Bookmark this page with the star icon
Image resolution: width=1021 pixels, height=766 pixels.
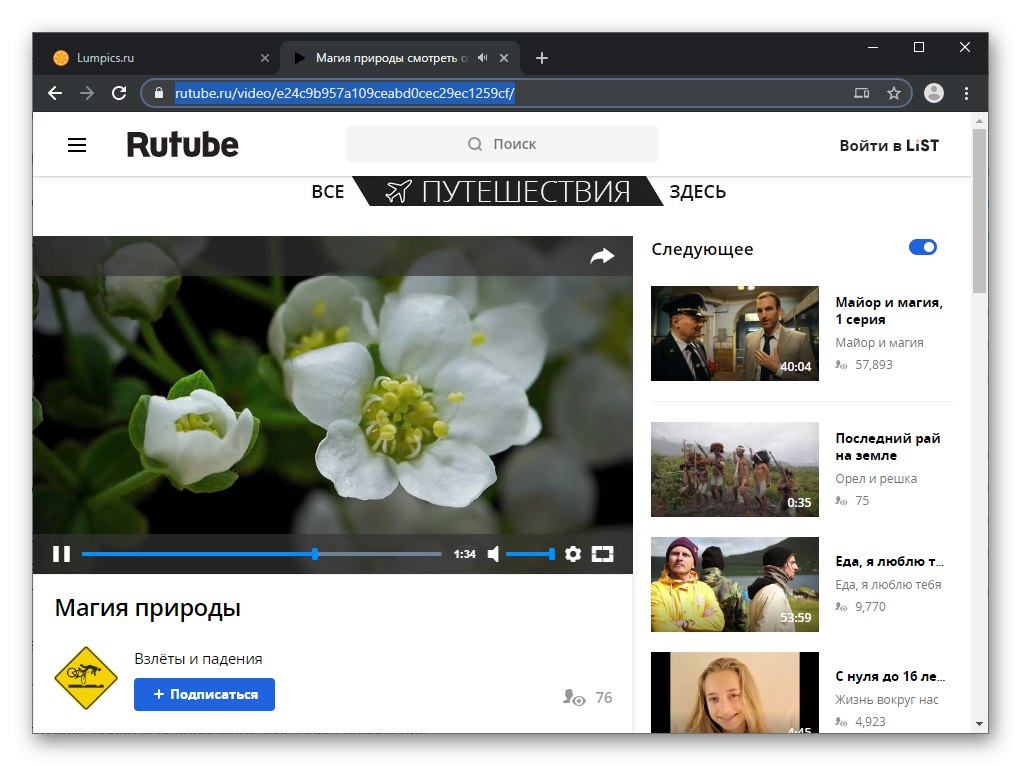click(894, 93)
